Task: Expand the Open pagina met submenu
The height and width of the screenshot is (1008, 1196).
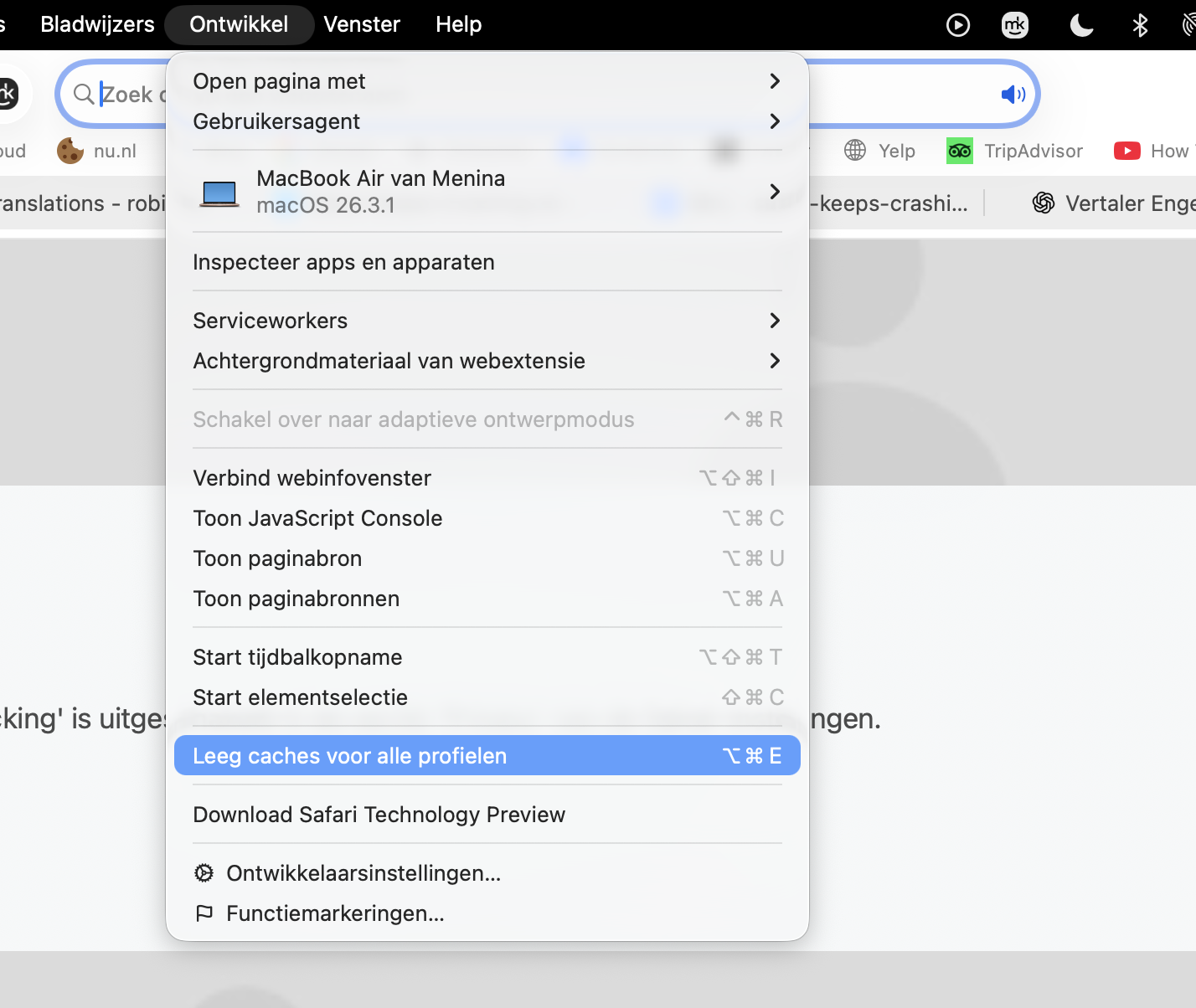Action: tap(775, 81)
